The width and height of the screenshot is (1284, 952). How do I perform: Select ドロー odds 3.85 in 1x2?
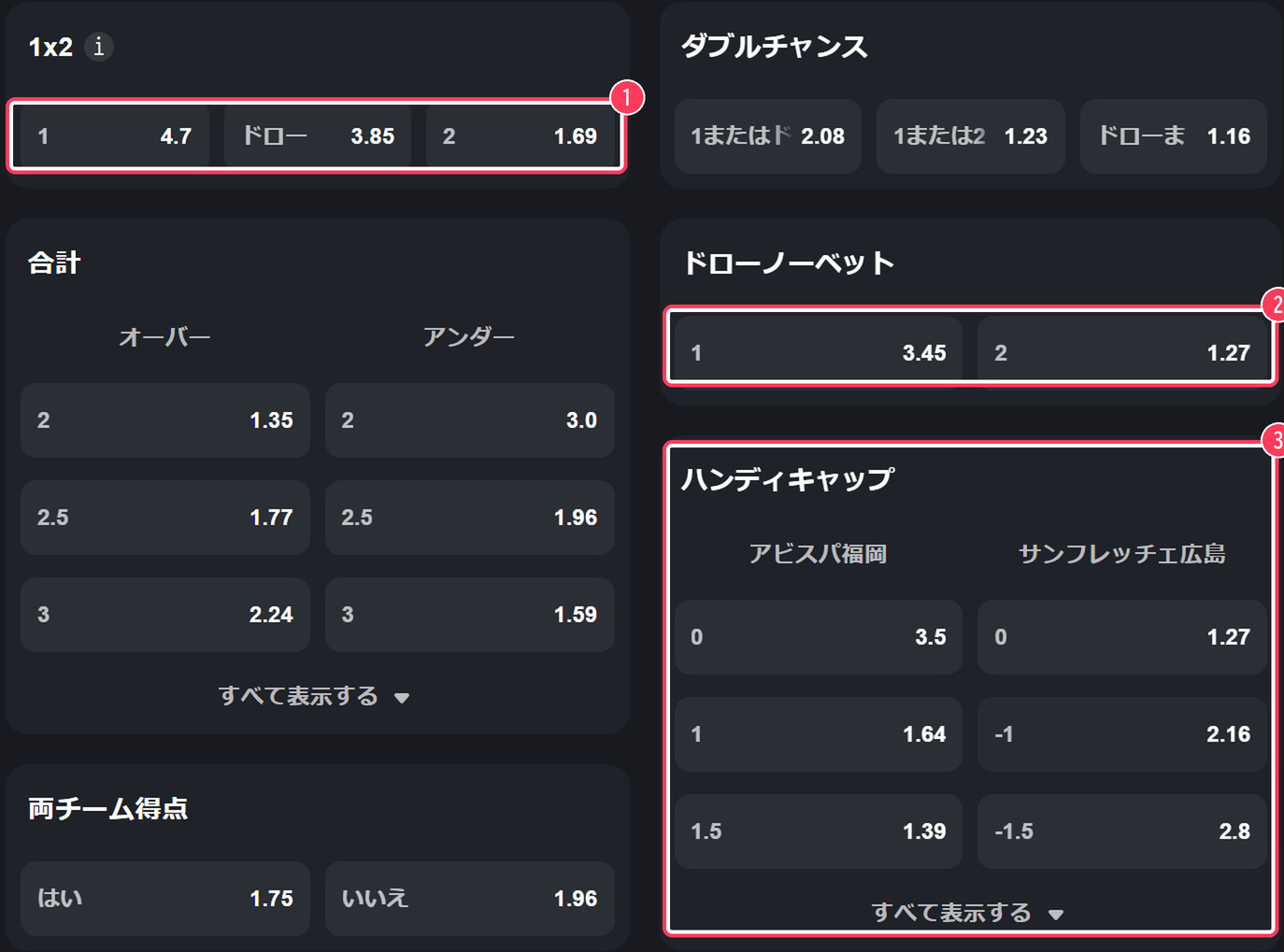pos(318,136)
